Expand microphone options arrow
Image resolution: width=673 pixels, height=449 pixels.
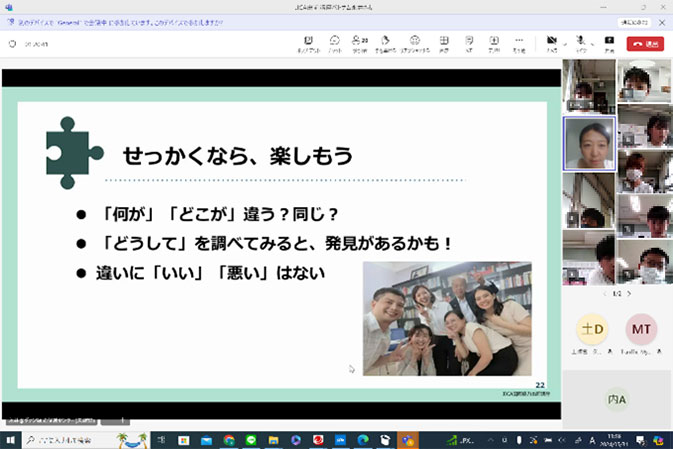tap(593, 44)
